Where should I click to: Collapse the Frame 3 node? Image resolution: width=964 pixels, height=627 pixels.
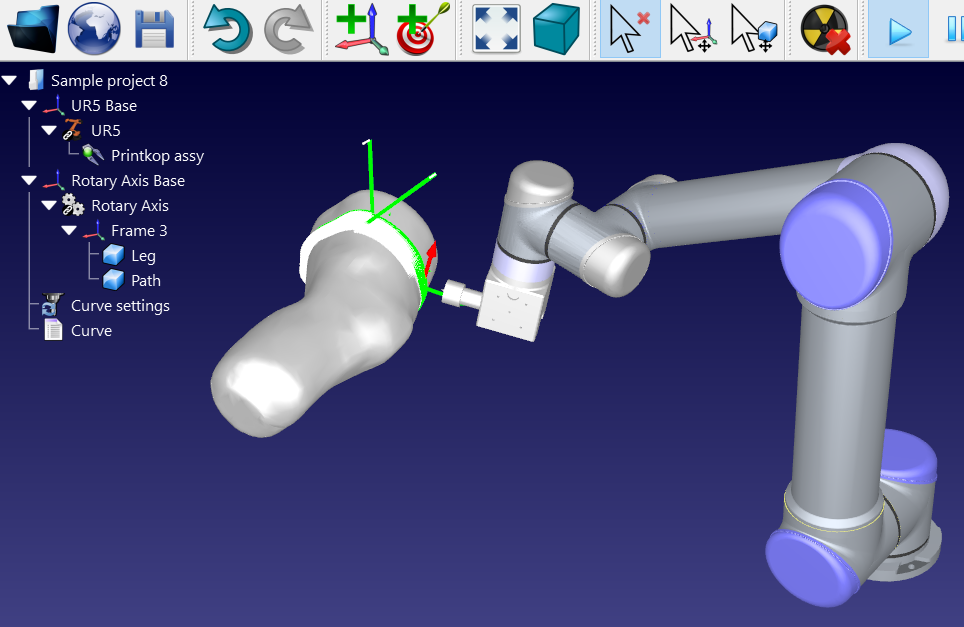pyautogui.click(x=69, y=231)
